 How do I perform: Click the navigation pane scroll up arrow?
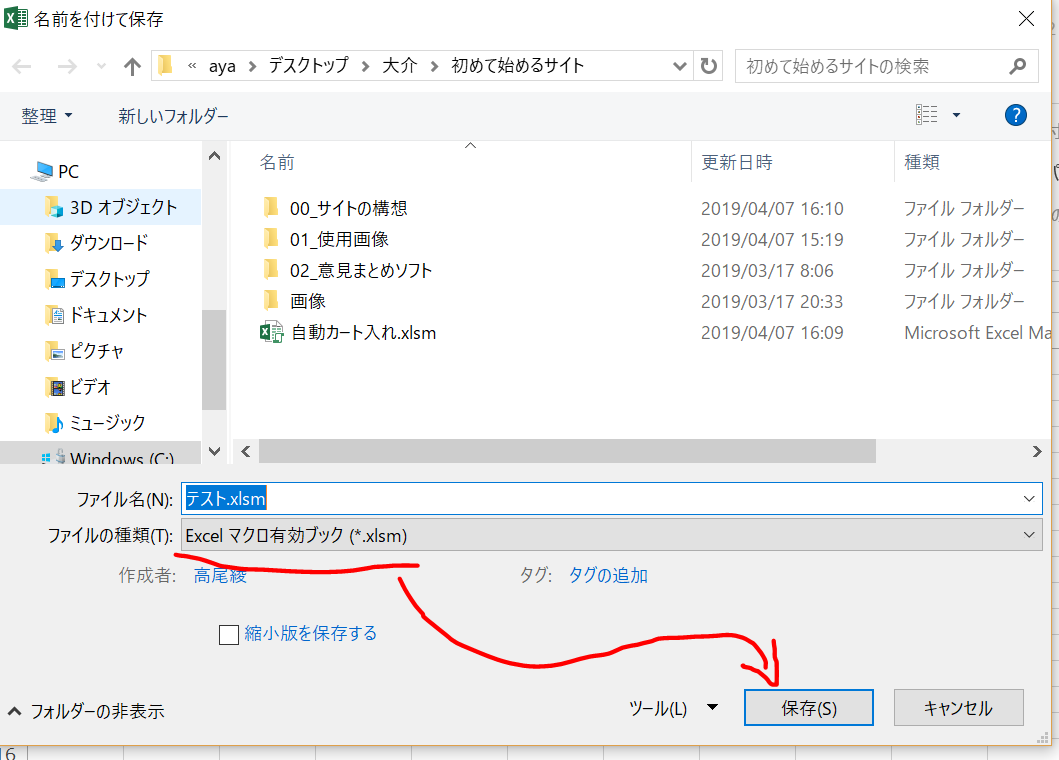(215, 157)
